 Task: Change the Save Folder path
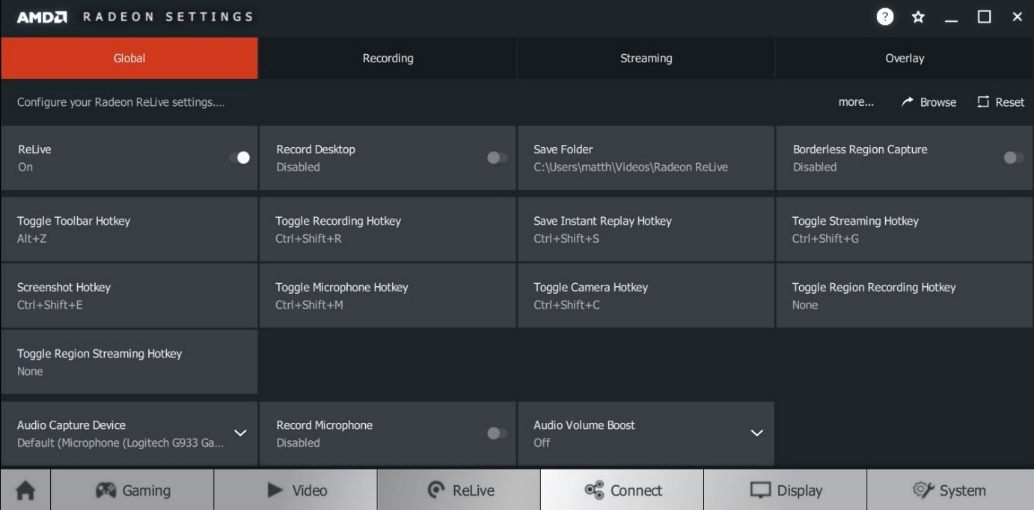645,158
